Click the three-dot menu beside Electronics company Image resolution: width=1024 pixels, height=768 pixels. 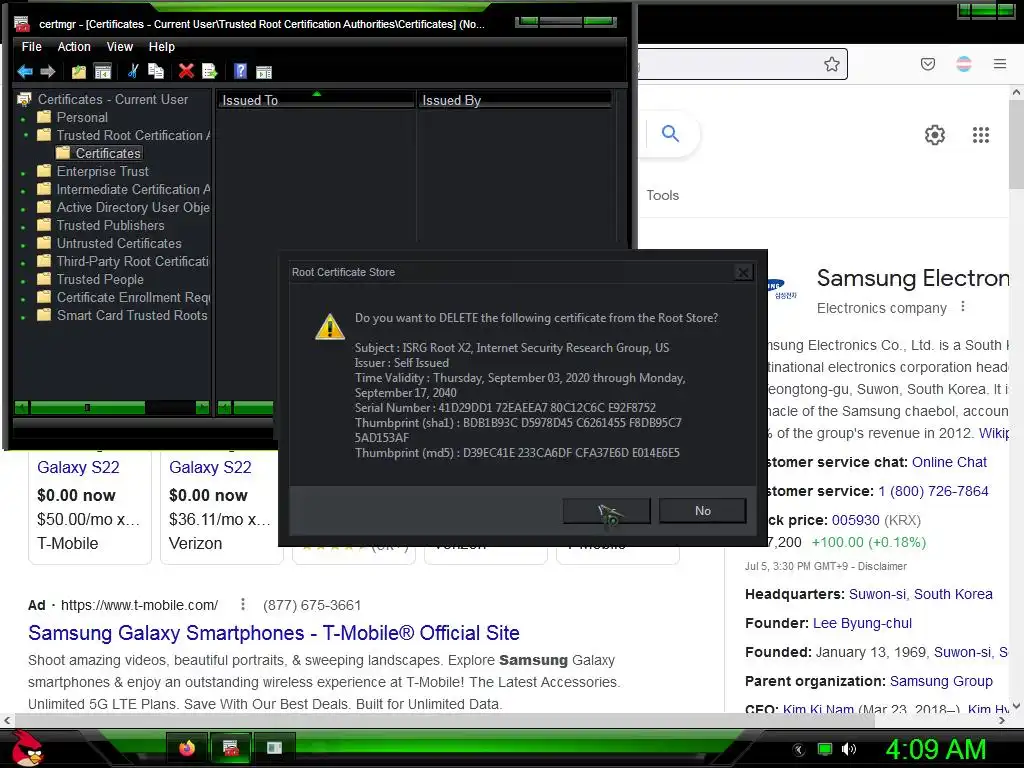[x=963, y=307]
